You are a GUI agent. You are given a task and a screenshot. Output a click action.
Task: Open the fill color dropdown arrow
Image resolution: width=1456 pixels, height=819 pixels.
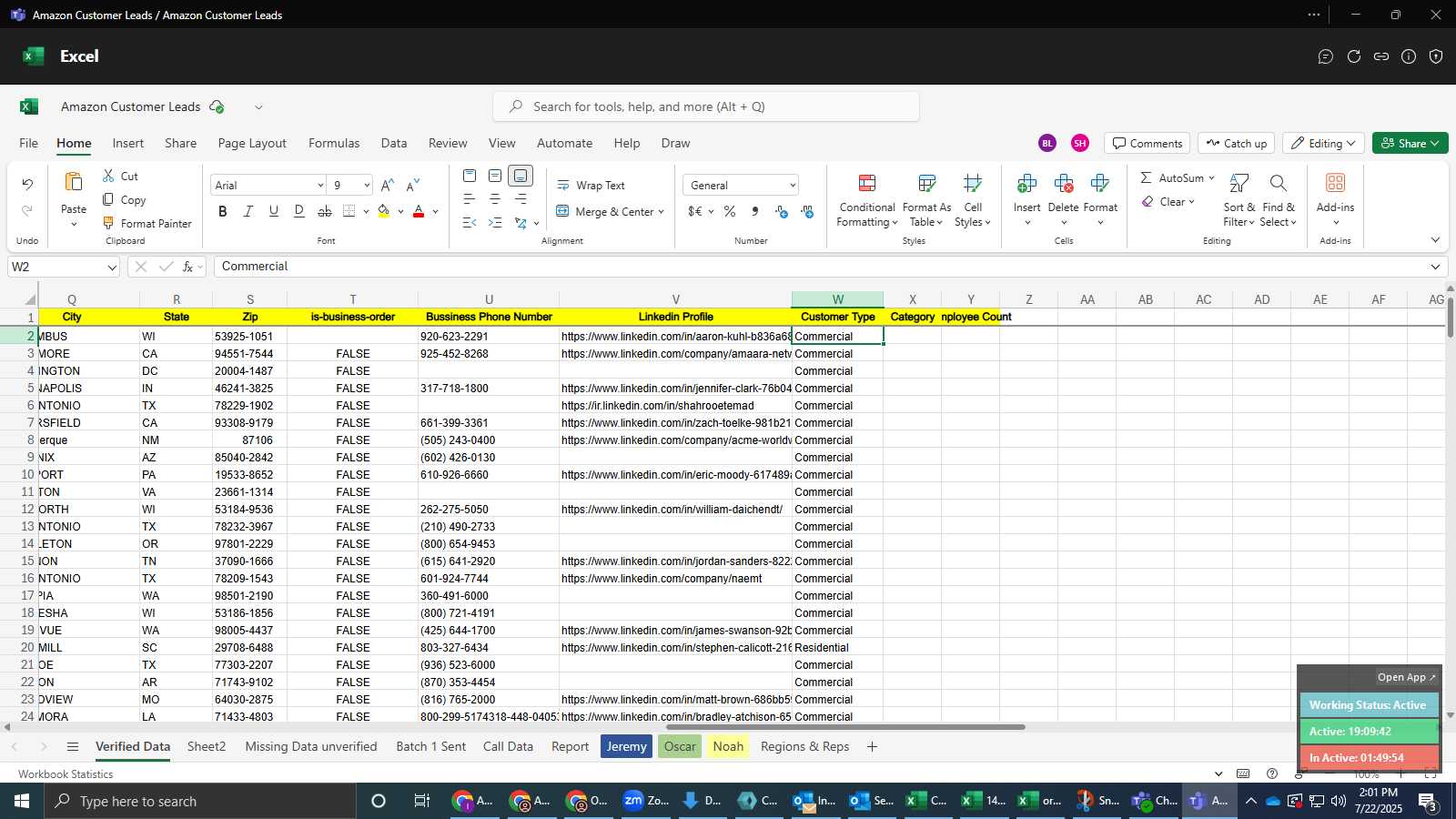point(400,211)
